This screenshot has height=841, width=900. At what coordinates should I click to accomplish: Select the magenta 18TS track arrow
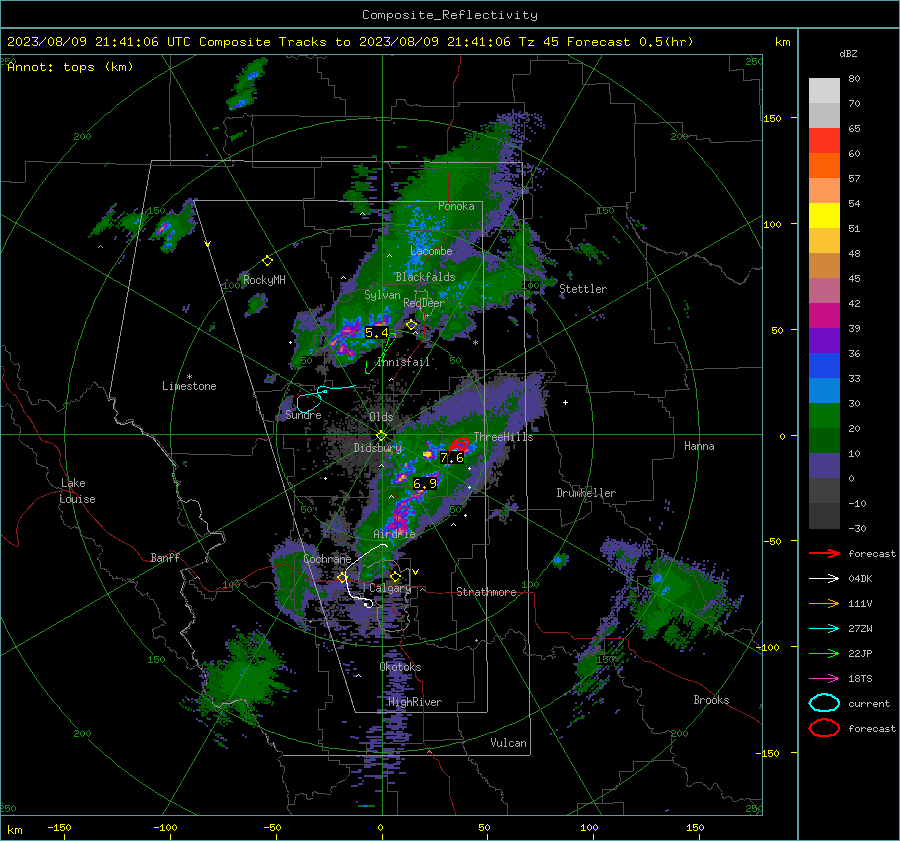pos(824,679)
